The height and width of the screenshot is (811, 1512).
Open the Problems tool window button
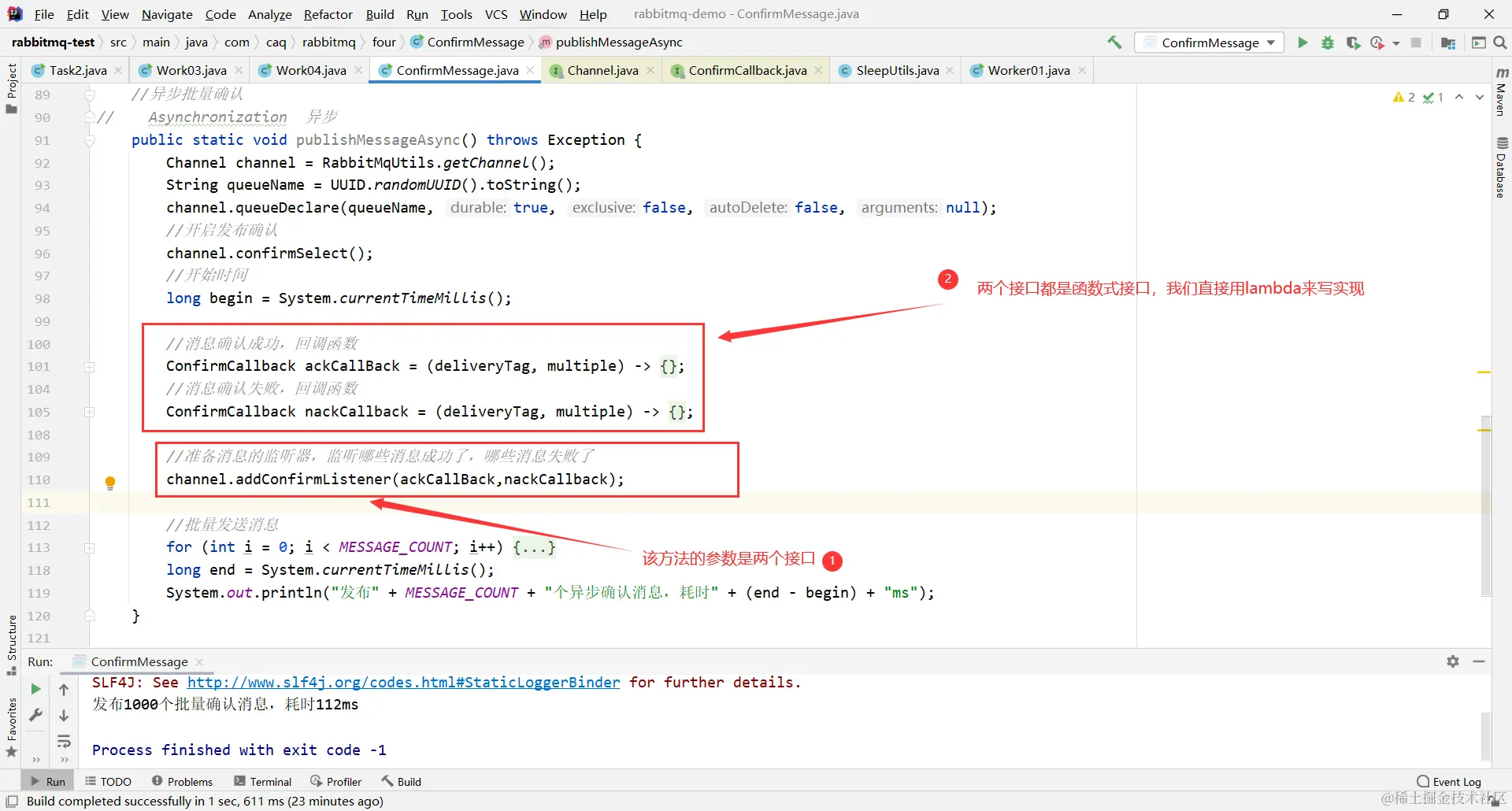(x=182, y=782)
